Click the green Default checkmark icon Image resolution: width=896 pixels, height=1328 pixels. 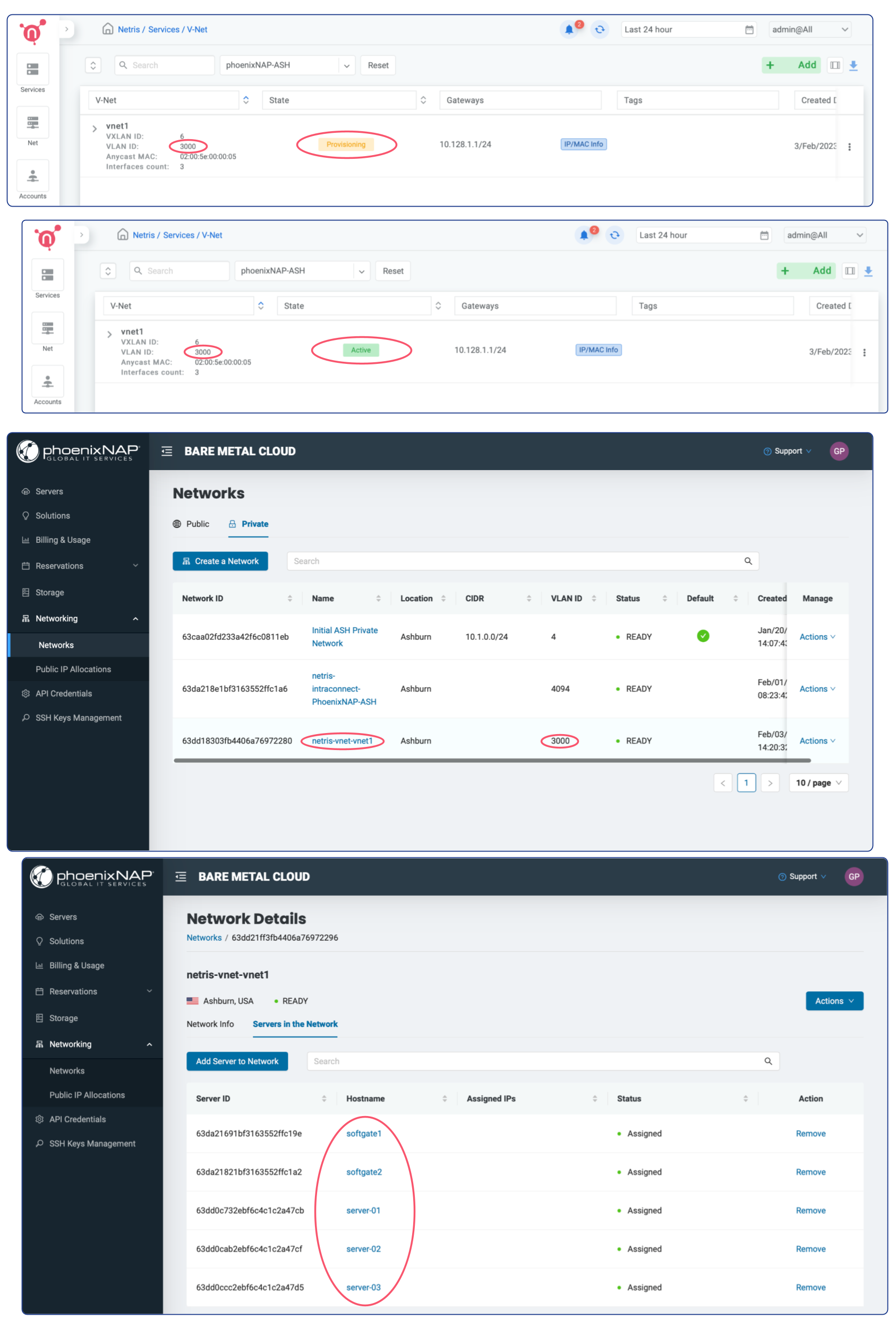(703, 636)
